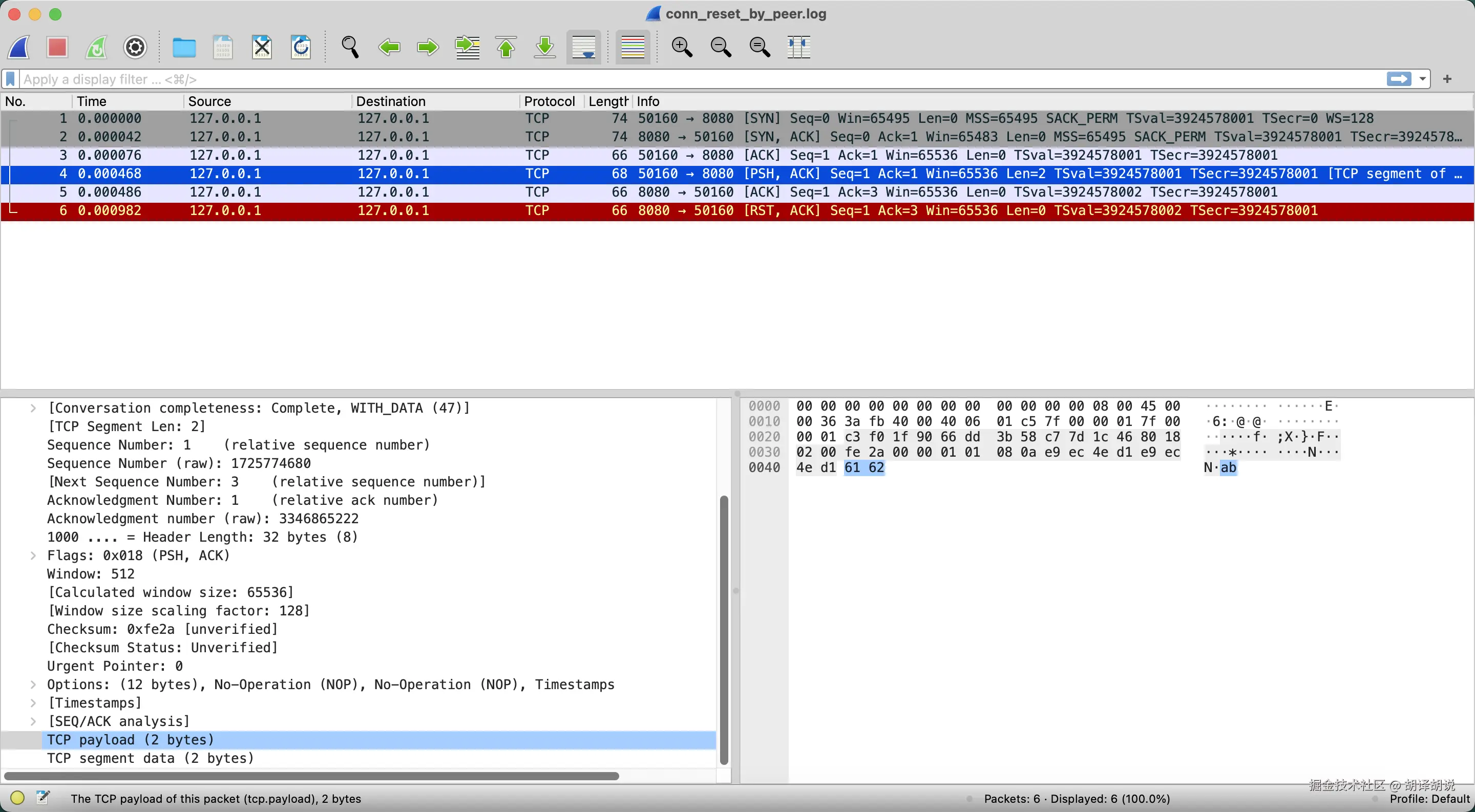Toggle packet list colorization
Screen dimensions: 1475x812
pos(633,47)
